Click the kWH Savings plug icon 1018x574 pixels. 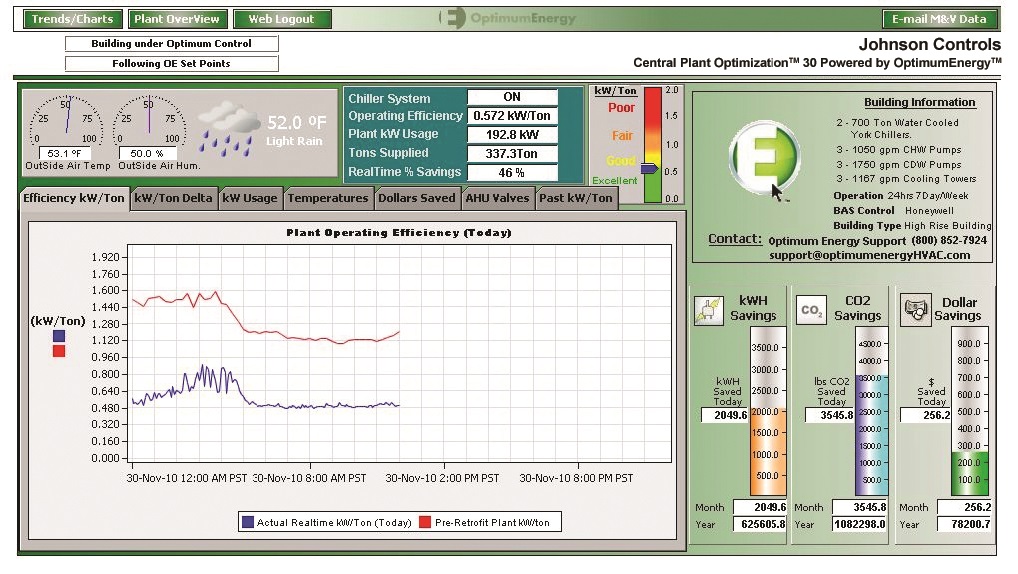(x=708, y=310)
